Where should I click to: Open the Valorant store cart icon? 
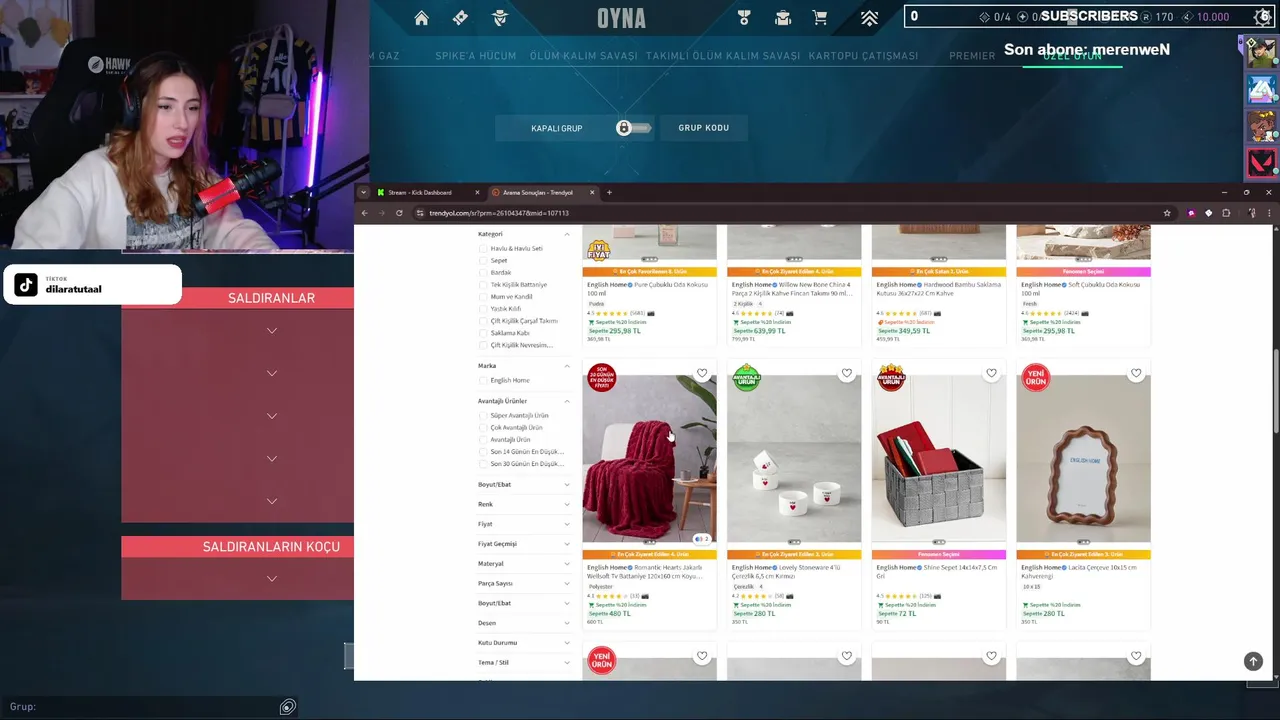(x=820, y=18)
